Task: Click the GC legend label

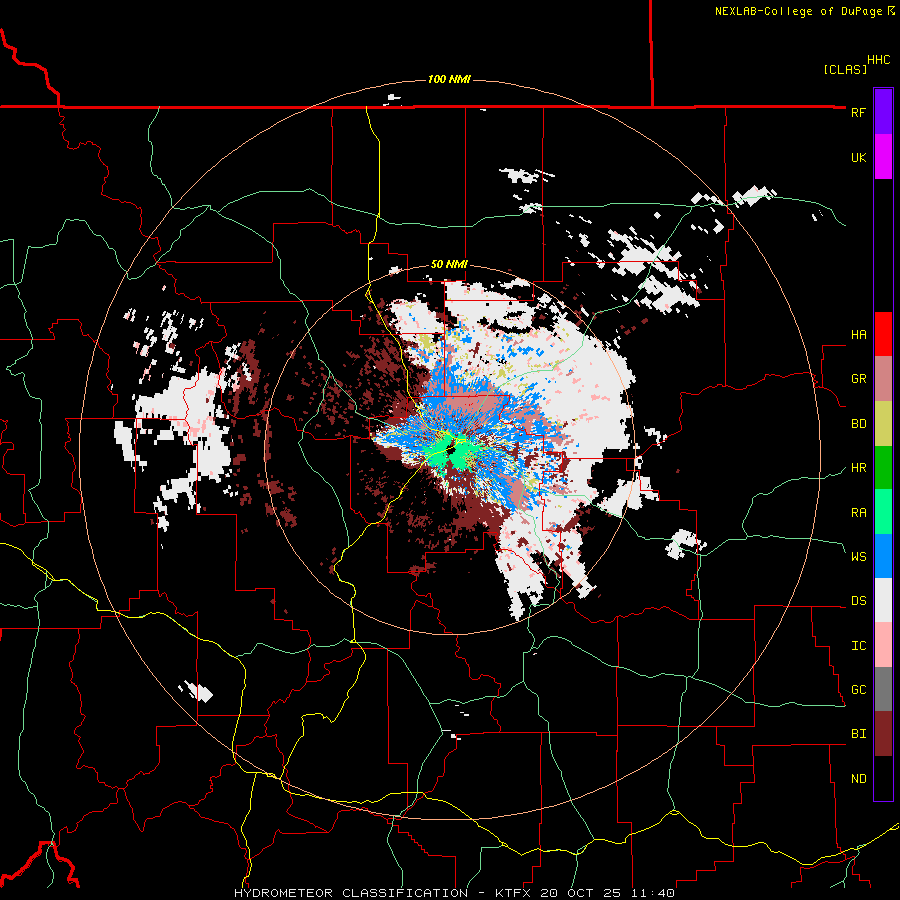Action: point(858,690)
